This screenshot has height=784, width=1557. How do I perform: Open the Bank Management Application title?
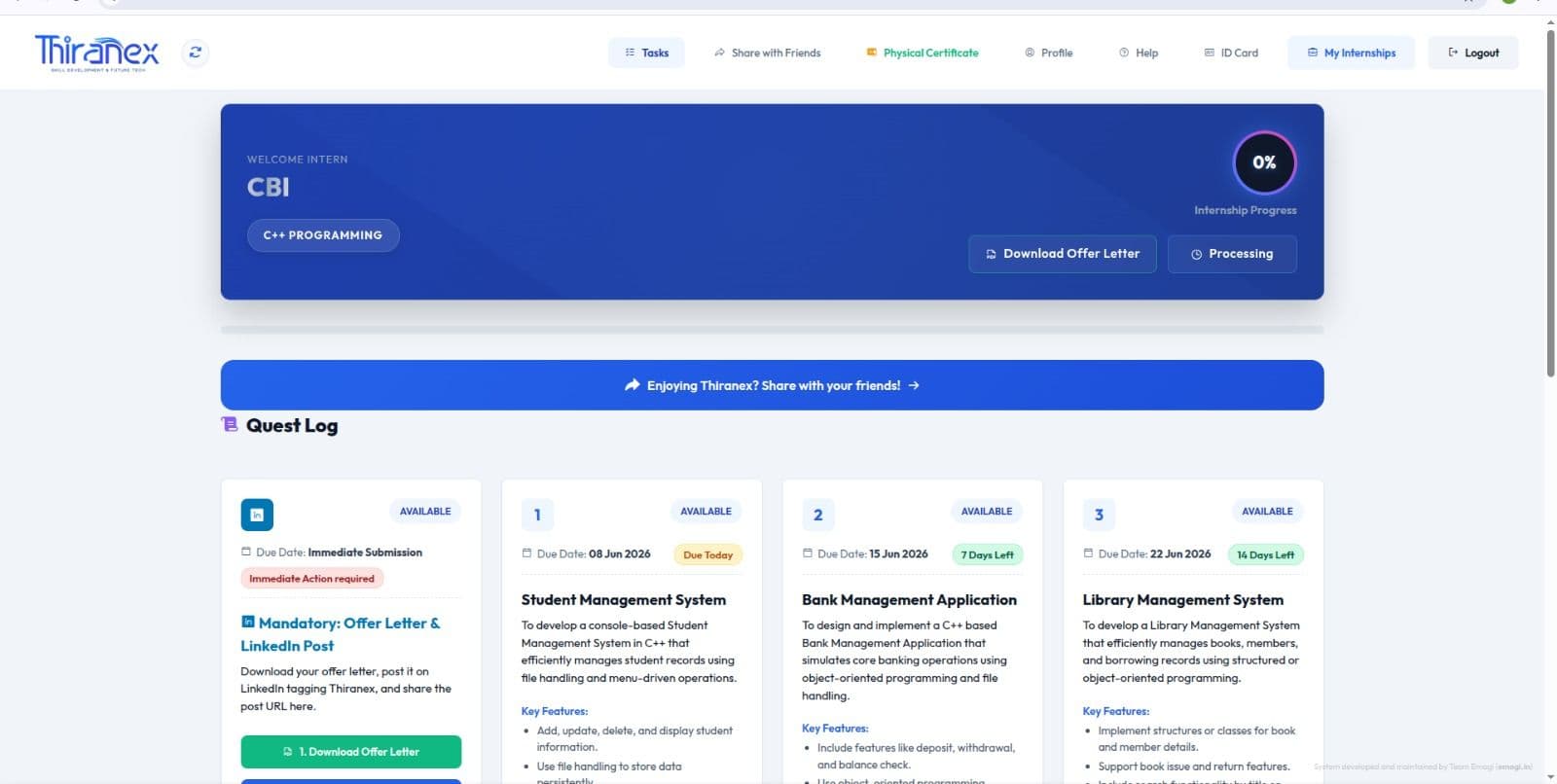(909, 600)
